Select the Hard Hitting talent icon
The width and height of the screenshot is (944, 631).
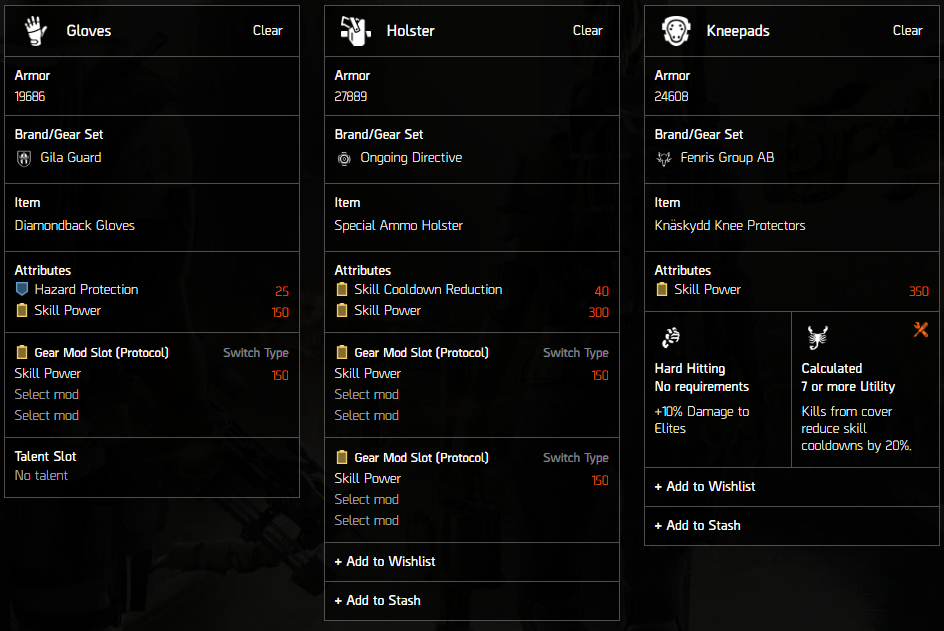[671, 337]
